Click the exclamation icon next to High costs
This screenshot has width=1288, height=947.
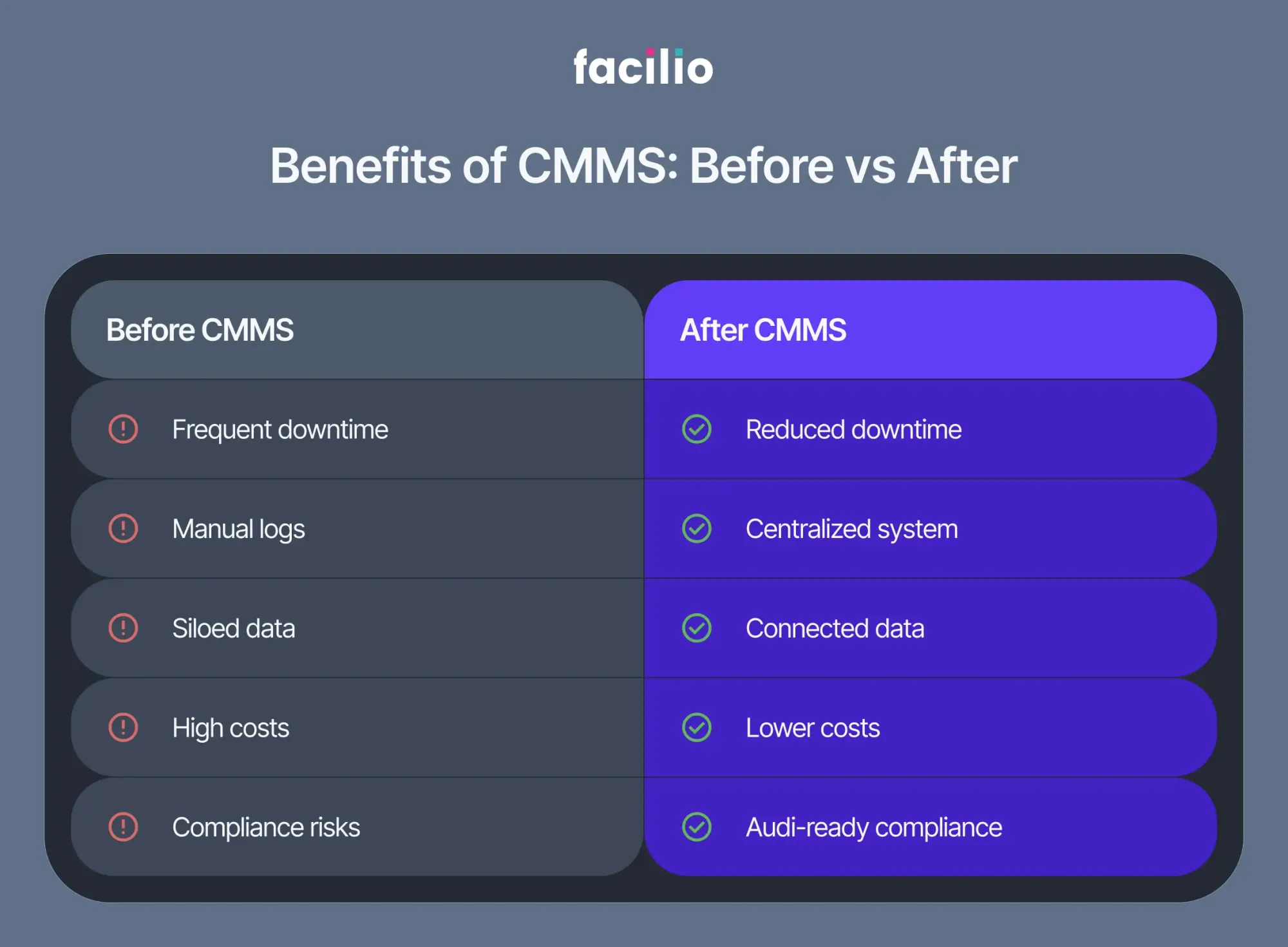click(x=123, y=728)
